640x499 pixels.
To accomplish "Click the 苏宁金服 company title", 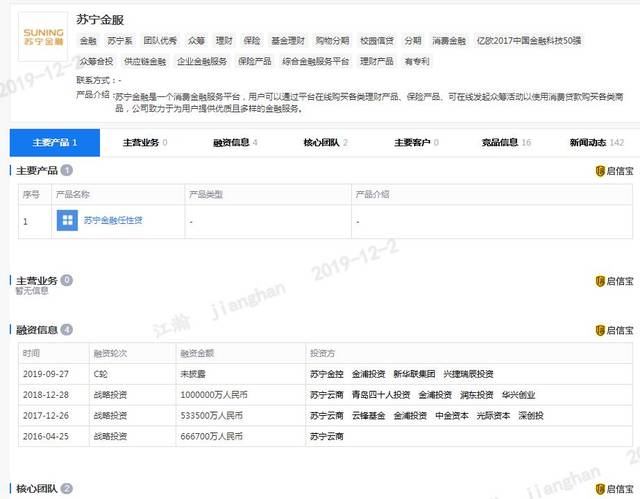I will point(100,20).
